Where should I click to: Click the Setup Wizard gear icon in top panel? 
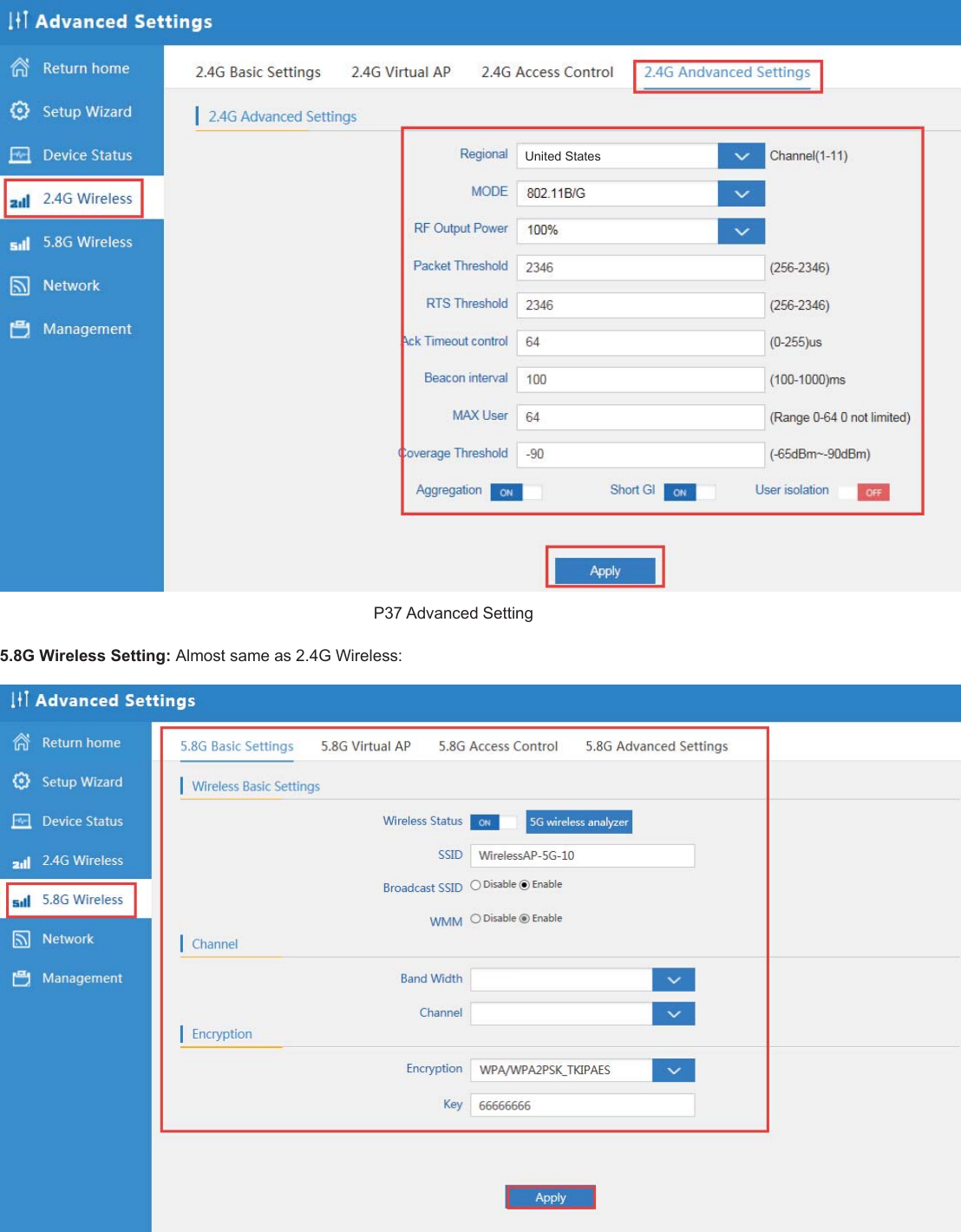pos(20,111)
